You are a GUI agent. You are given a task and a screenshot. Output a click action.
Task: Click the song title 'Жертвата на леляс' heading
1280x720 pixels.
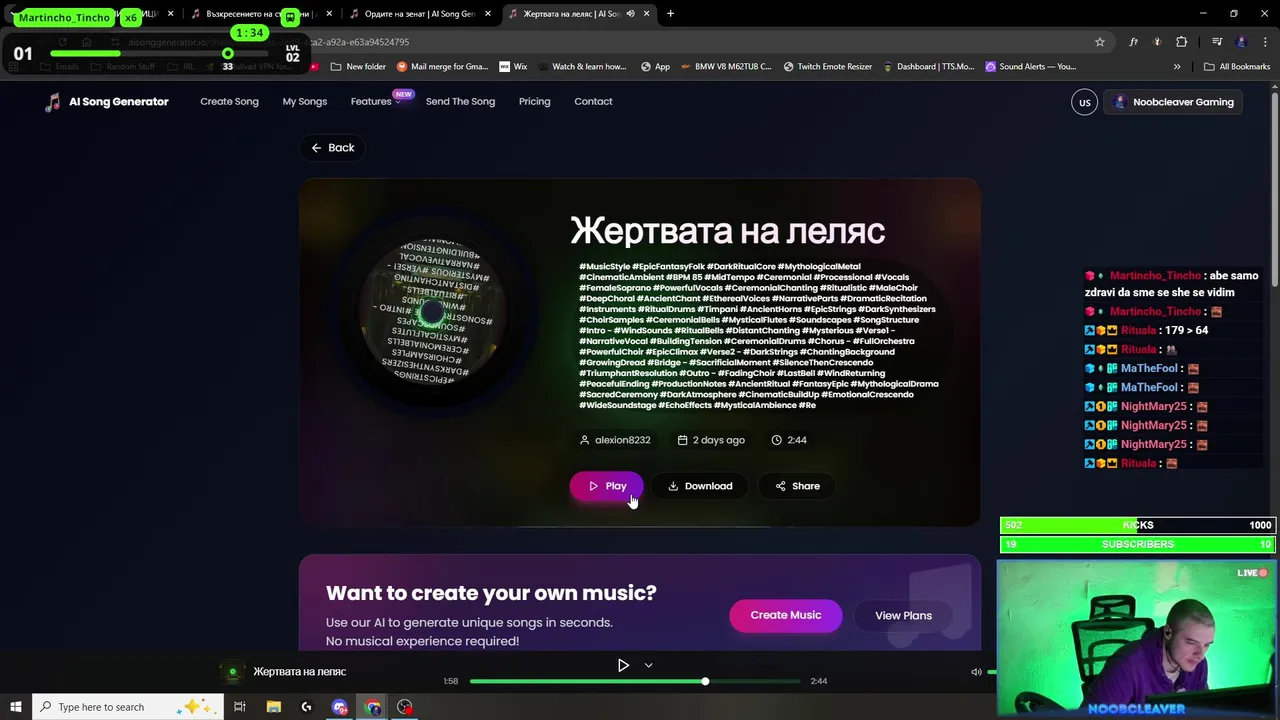pos(727,231)
